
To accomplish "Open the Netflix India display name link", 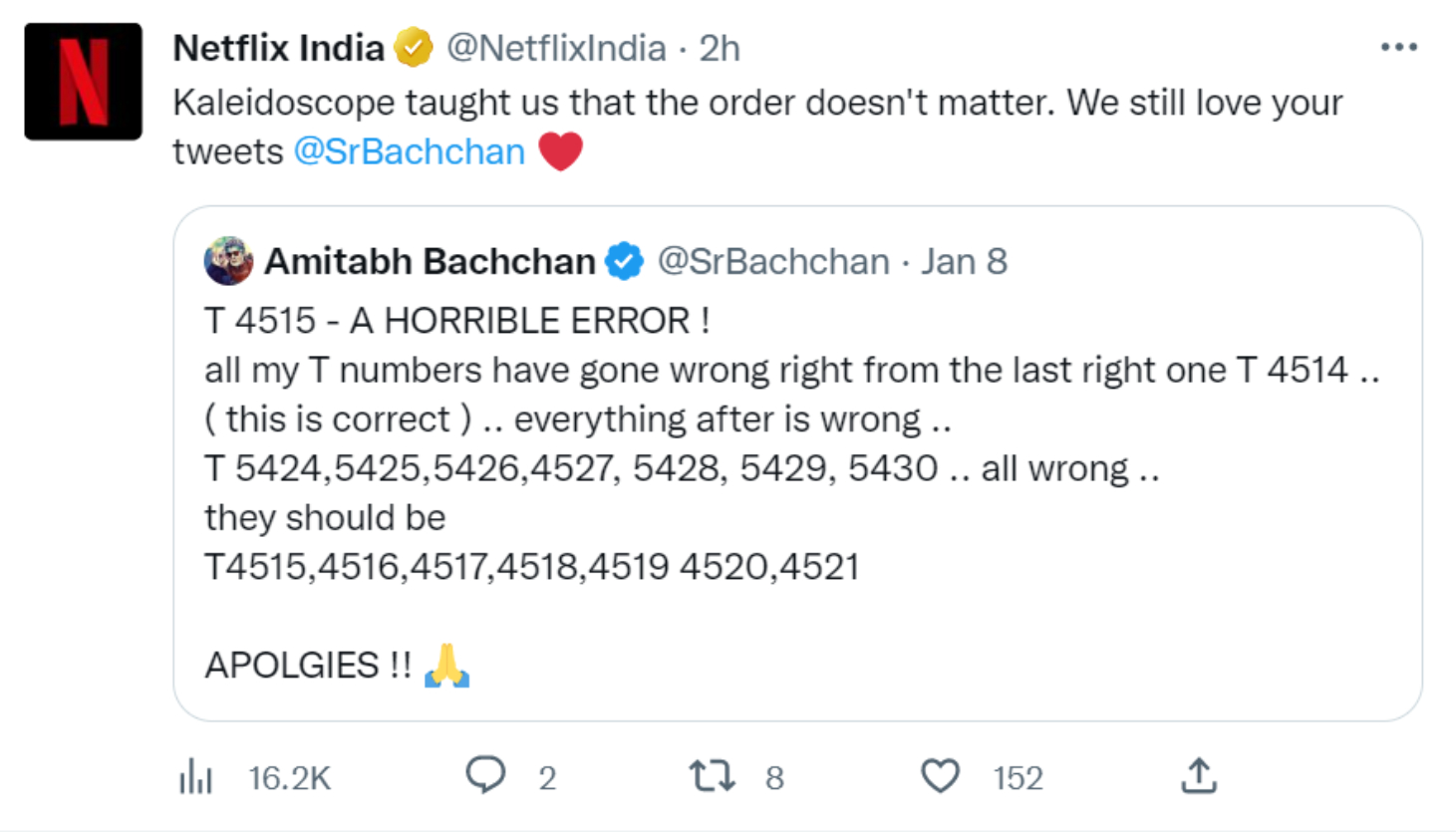I will (278, 48).
